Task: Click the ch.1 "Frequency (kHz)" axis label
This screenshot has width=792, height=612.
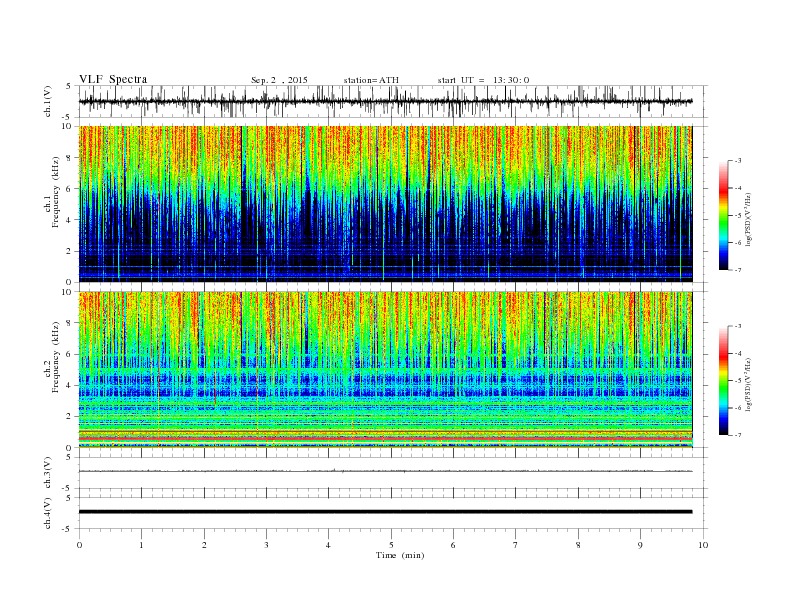Action: 56,192
